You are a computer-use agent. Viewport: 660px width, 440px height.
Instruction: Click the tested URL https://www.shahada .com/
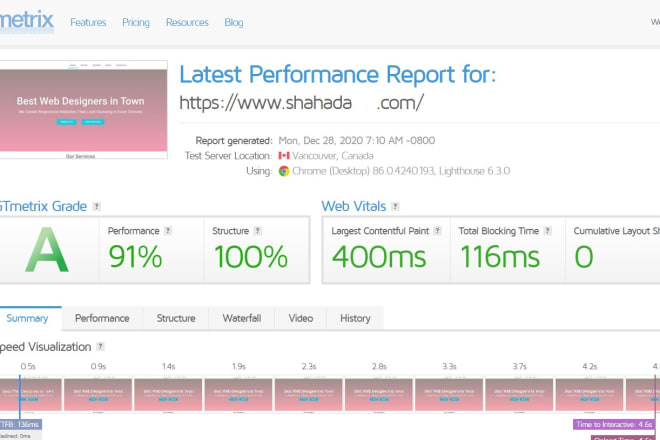(301, 103)
